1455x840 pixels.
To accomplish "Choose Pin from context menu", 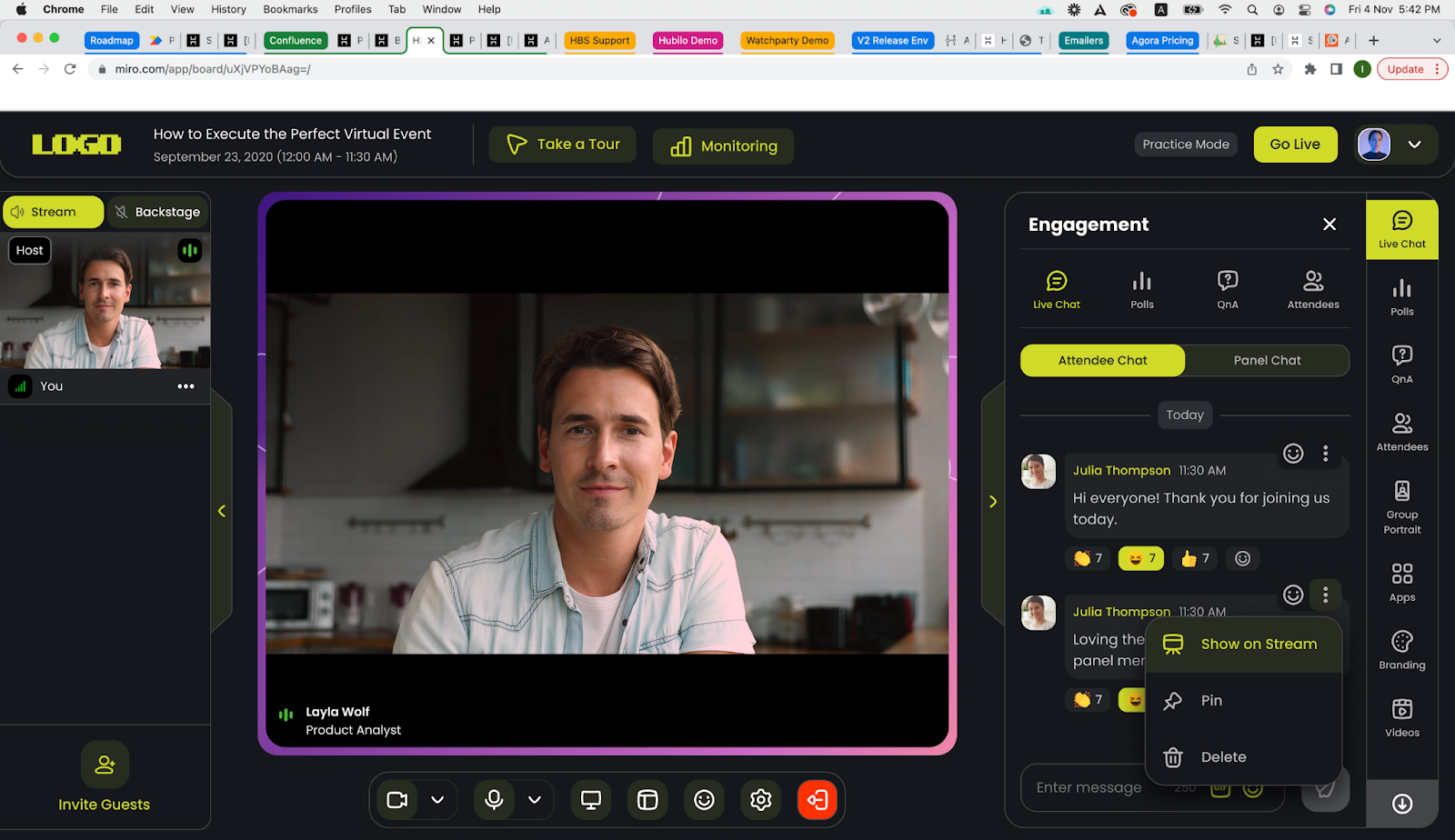I will [1243, 701].
